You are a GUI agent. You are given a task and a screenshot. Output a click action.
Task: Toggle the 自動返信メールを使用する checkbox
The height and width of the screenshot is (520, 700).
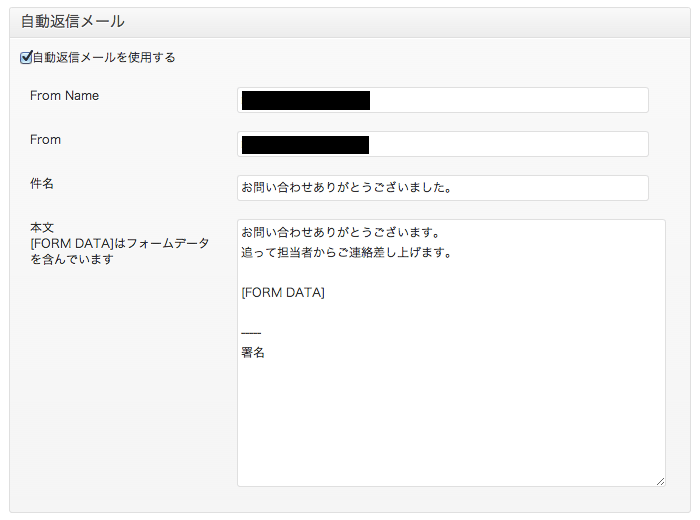[x=26, y=57]
